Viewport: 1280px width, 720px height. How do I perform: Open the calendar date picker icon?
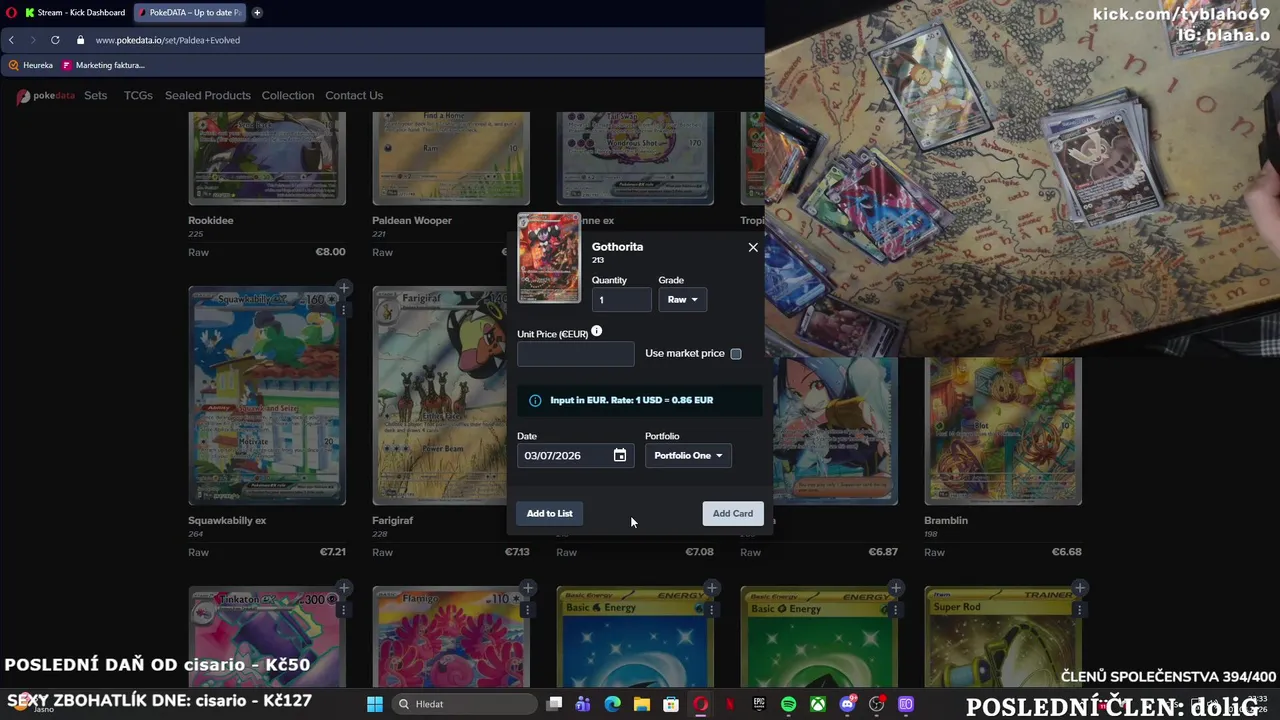click(620, 456)
